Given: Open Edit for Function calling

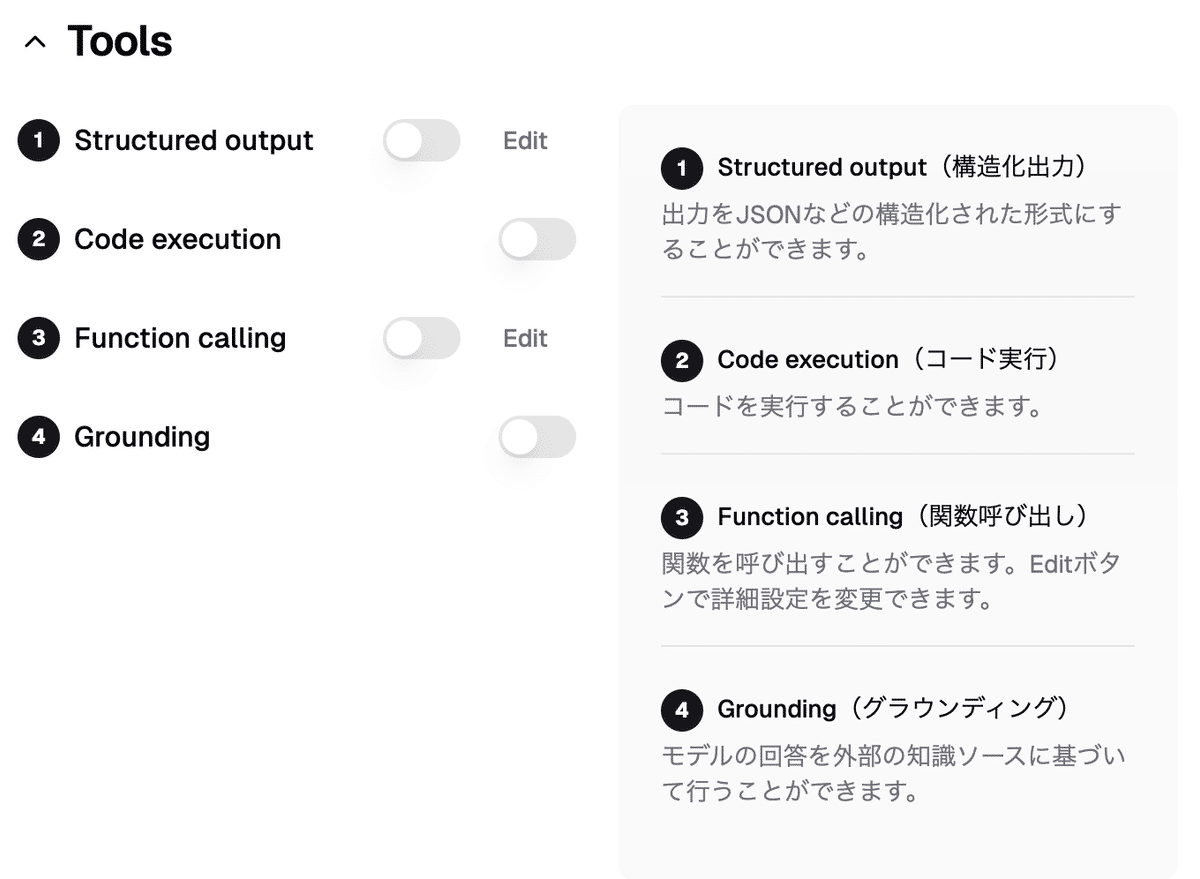Looking at the screenshot, I should pos(525,339).
